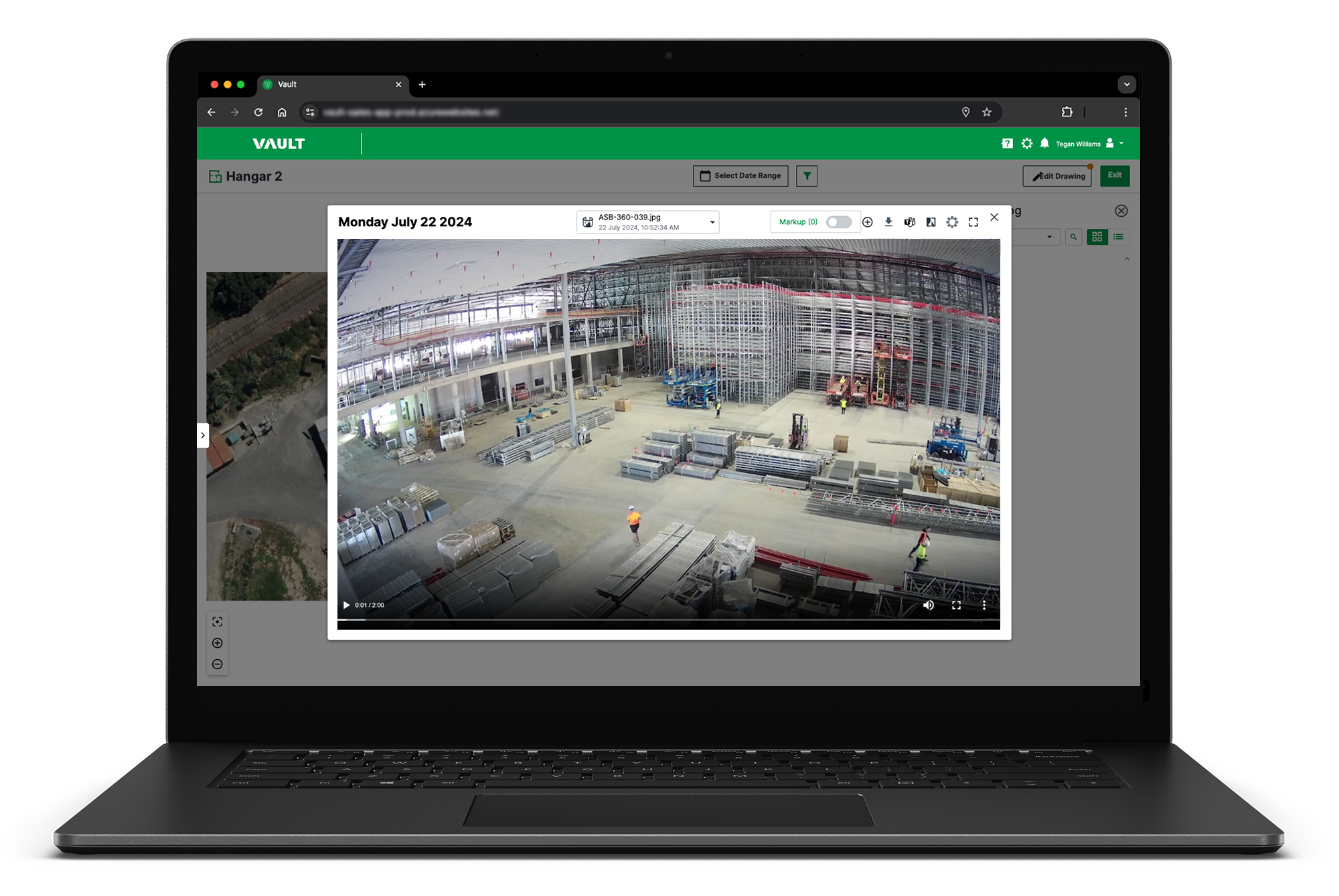Go forward in browser
Viewport: 1339px width, 896px height.
click(x=234, y=112)
